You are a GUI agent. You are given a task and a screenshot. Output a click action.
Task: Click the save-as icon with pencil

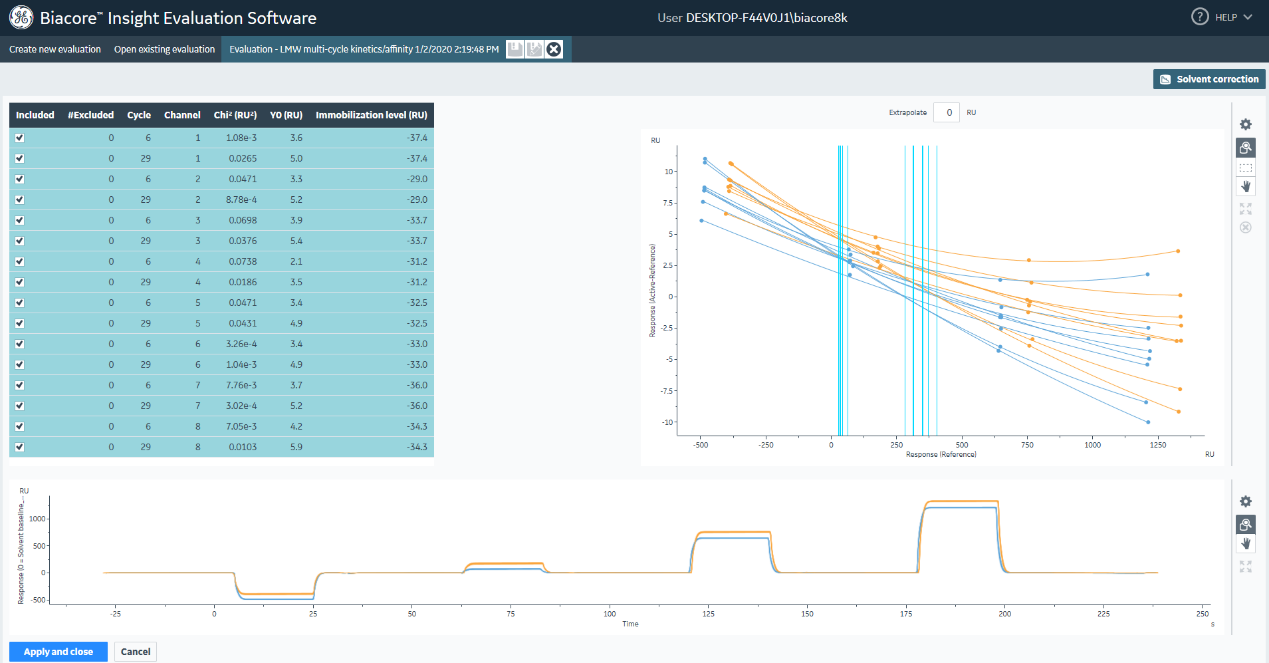pyautogui.click(x=535, y=49)
